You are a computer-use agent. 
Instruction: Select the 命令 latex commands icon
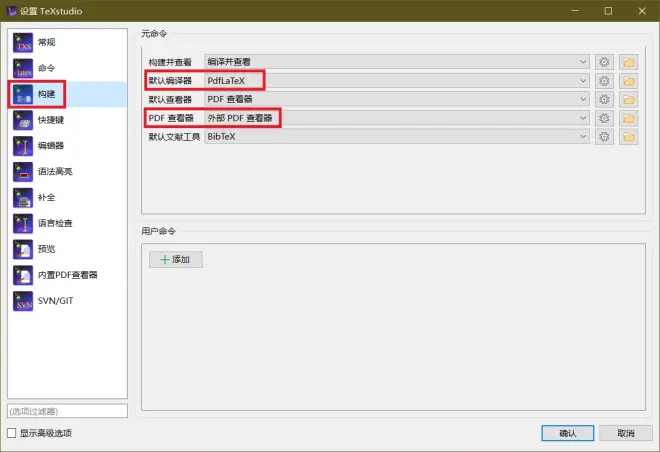[23, 69]
